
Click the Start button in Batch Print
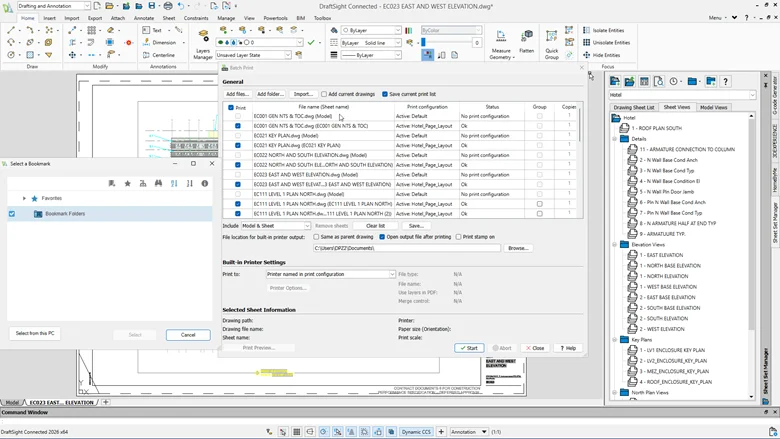(468, 348)
